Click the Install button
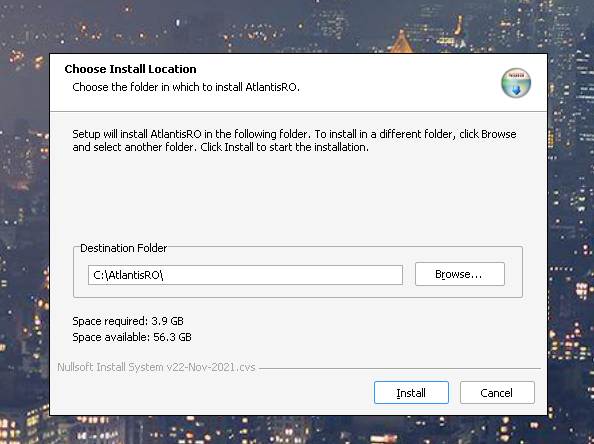Viewport: 594px width, 444px height. pyautogui.click(x=411, y=392)
